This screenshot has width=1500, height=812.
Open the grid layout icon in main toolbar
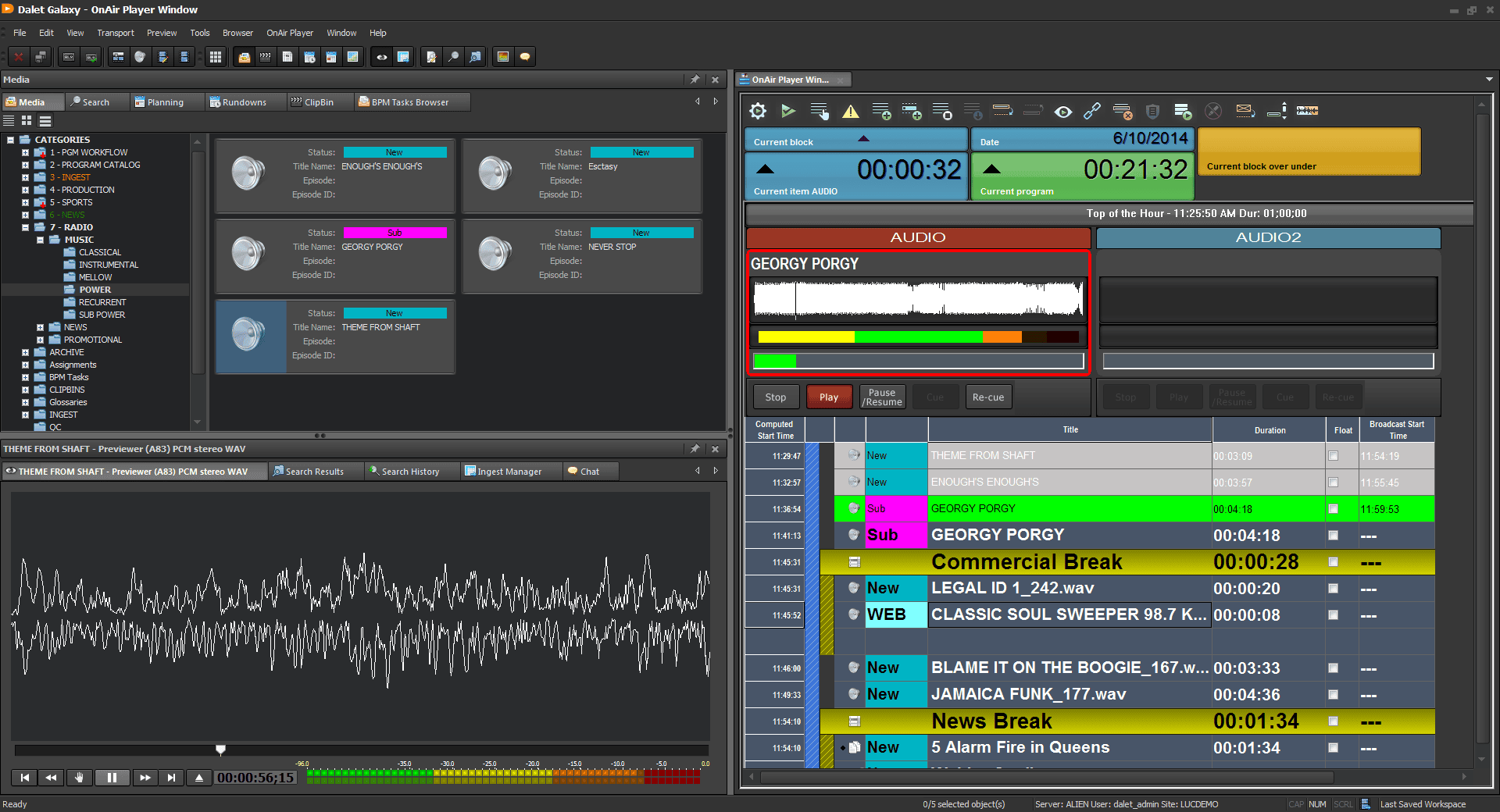point(216,56)
